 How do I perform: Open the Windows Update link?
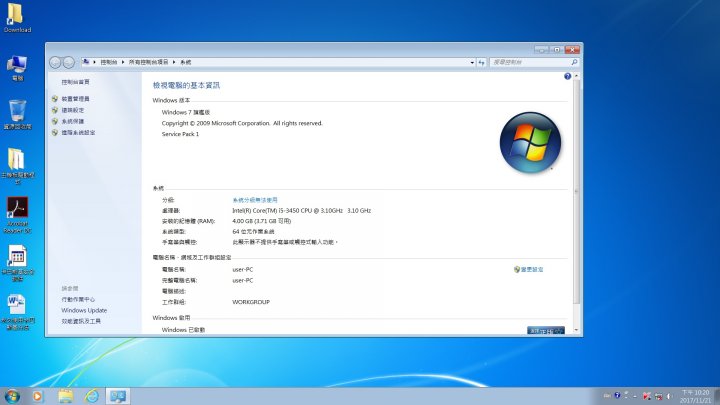84,310
